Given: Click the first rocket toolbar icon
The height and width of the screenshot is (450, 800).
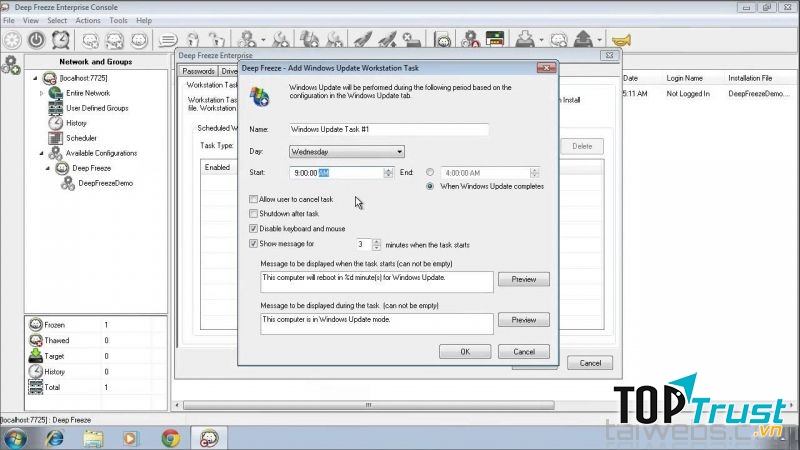Looking at the screenshot, I should pos(362,40).
